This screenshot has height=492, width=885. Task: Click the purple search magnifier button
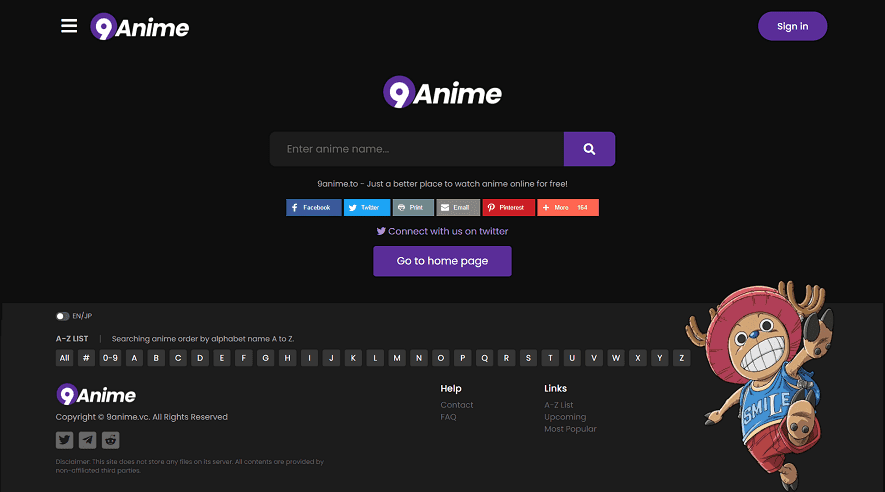[589, 149]
